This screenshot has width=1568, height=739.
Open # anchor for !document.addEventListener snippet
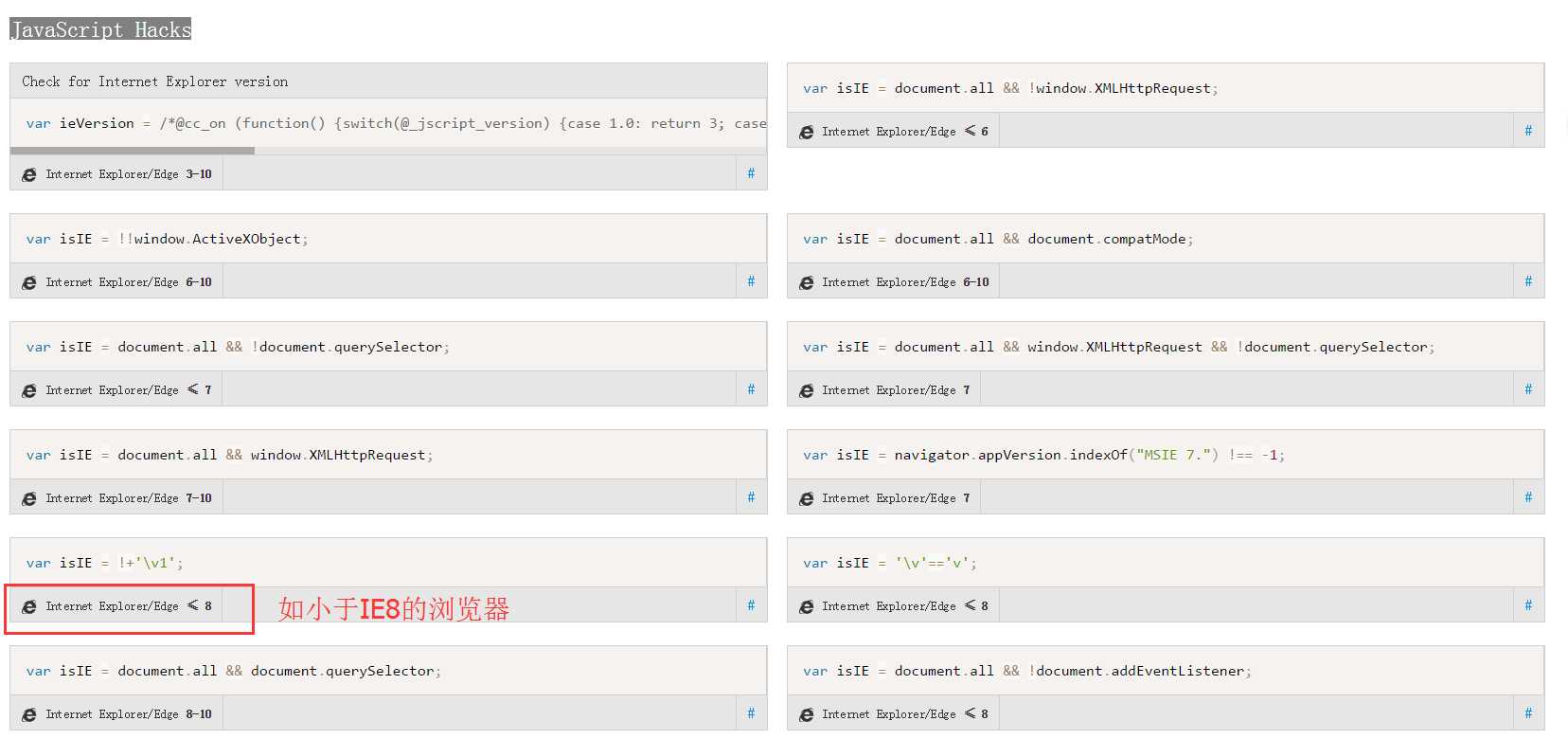[1528, 713]
